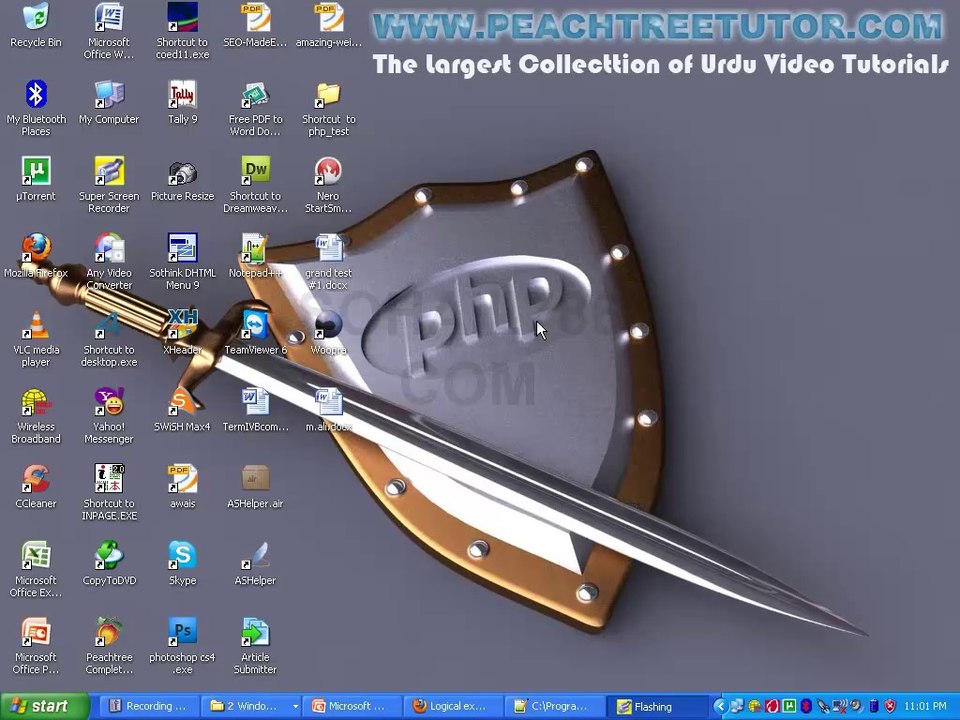Select the Picture Resize icon
The height and width of the screenshot is (720, 960).
pos(182,179)
